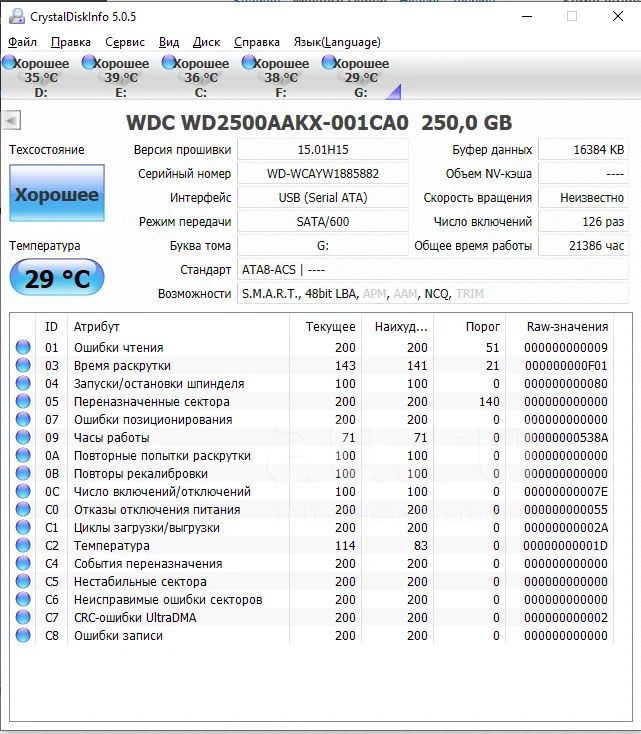Click status orb for Ошибки позиционирования
The height and width of the screenshot is (734, 641).
pyautogui.click(x=23, y=419)
